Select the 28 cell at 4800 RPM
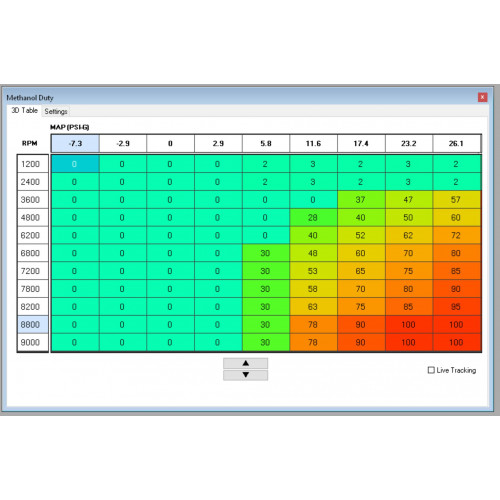Screen dimensions: 500x500 [313, 218]
